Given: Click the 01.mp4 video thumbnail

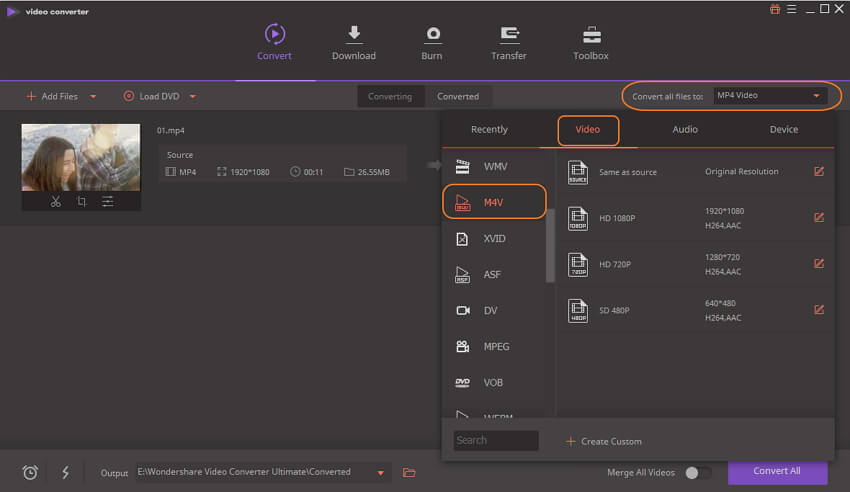Looking at the screenshot, I should pyautogui.click(x=81, y=157).
